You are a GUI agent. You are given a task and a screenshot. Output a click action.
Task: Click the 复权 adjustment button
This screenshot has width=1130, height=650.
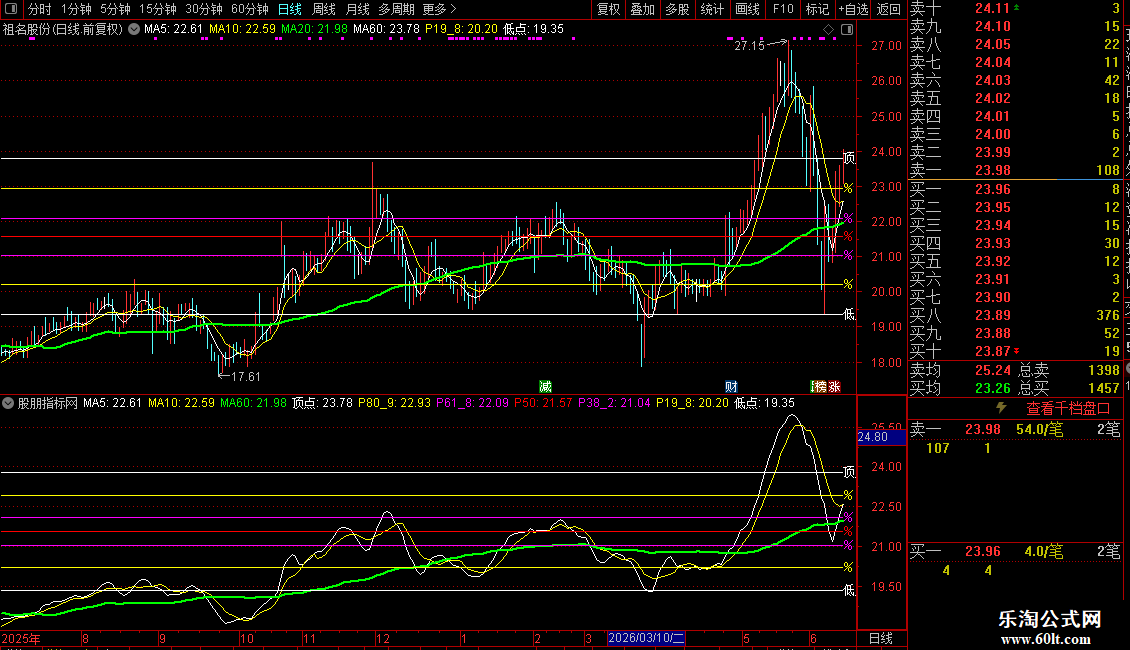(x=608, y=9)
